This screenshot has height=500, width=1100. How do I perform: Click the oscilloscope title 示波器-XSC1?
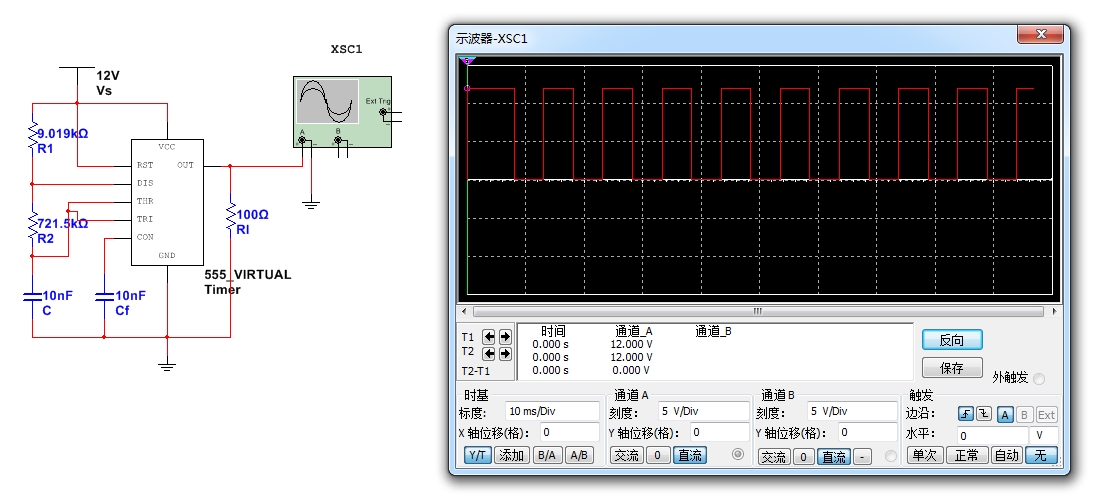point(491,39)
